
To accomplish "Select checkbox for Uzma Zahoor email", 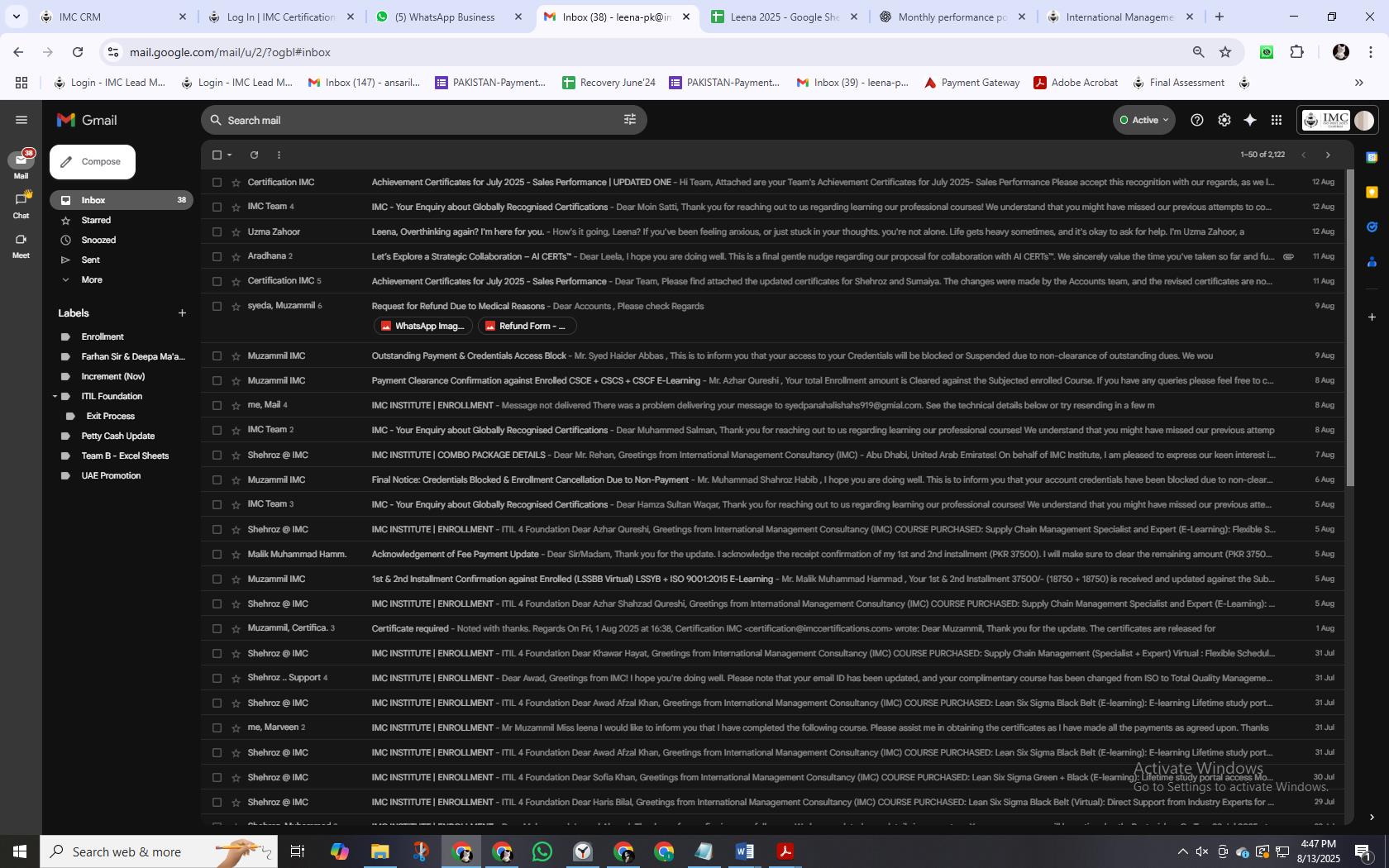I will click(217, 231).
